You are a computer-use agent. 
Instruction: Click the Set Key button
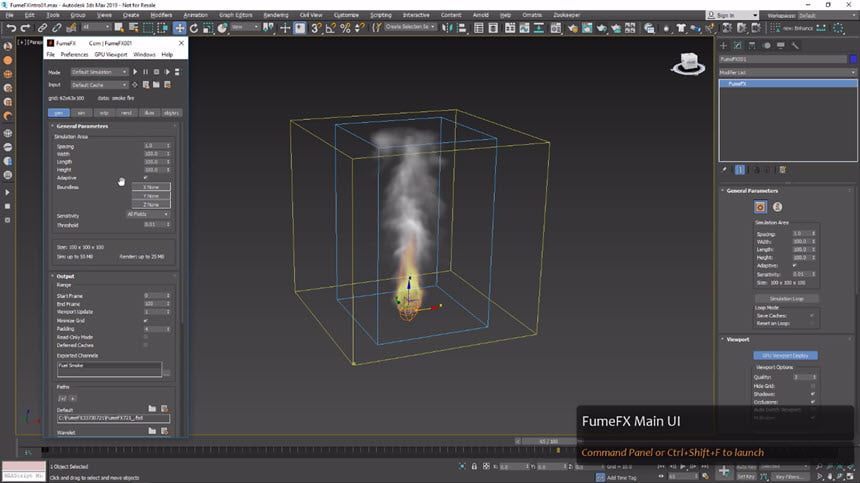point(745,476)
